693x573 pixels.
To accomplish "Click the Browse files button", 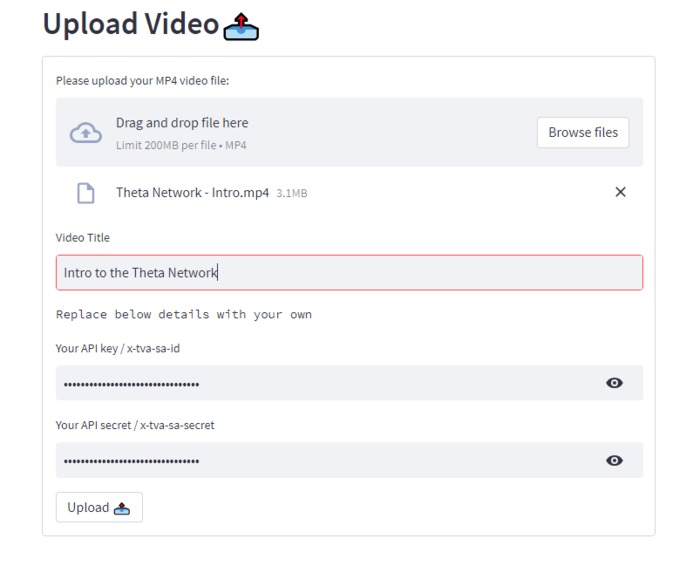I will (583, 132).
